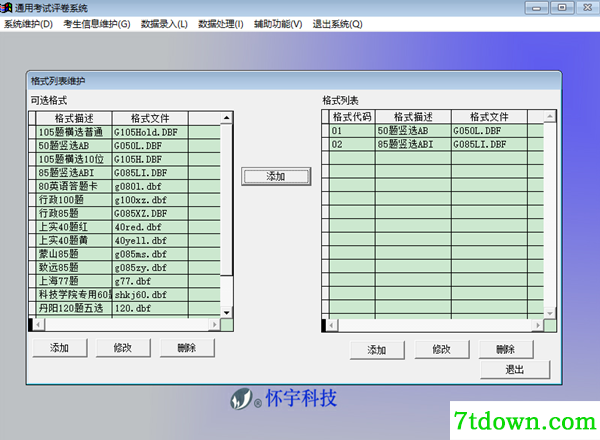Click file cell G105Hold.DBF
600x440 pixels.
click(x=150, y=132)
